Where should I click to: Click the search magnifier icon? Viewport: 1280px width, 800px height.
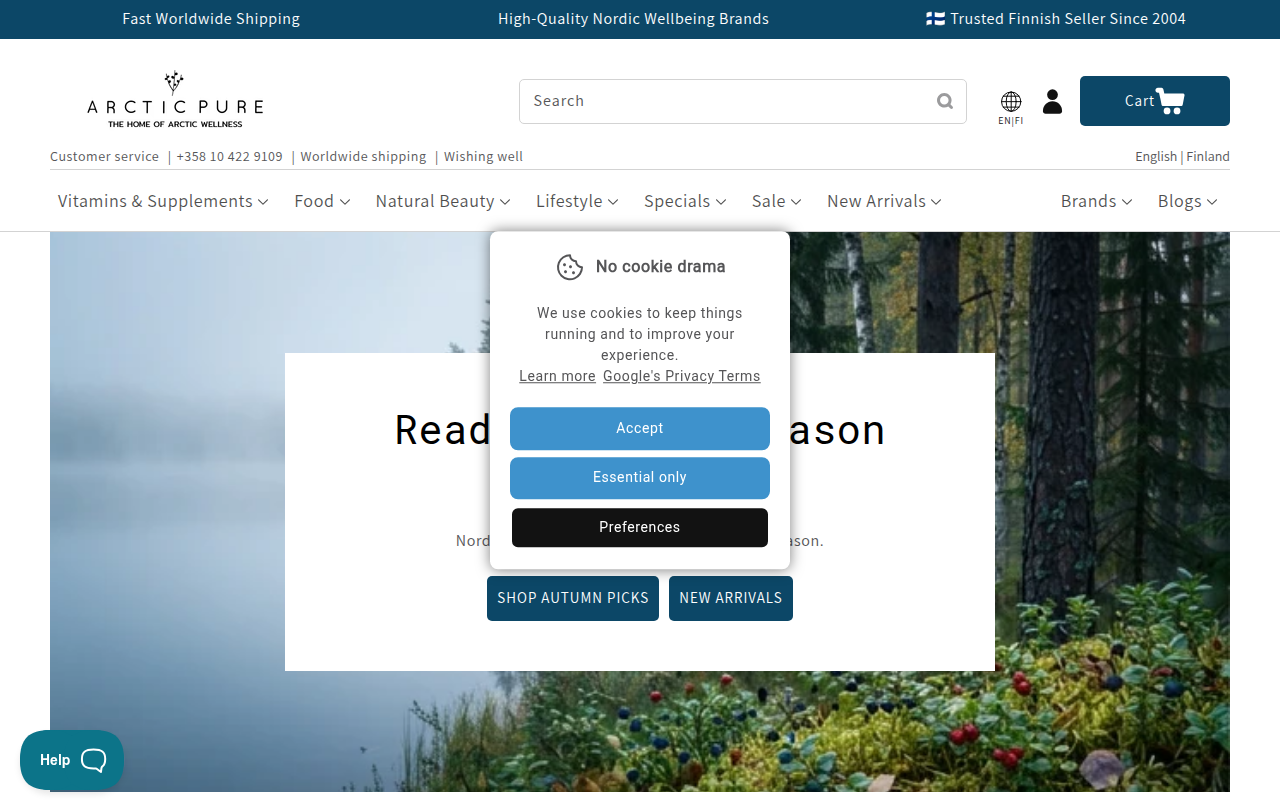click(945, 101)
